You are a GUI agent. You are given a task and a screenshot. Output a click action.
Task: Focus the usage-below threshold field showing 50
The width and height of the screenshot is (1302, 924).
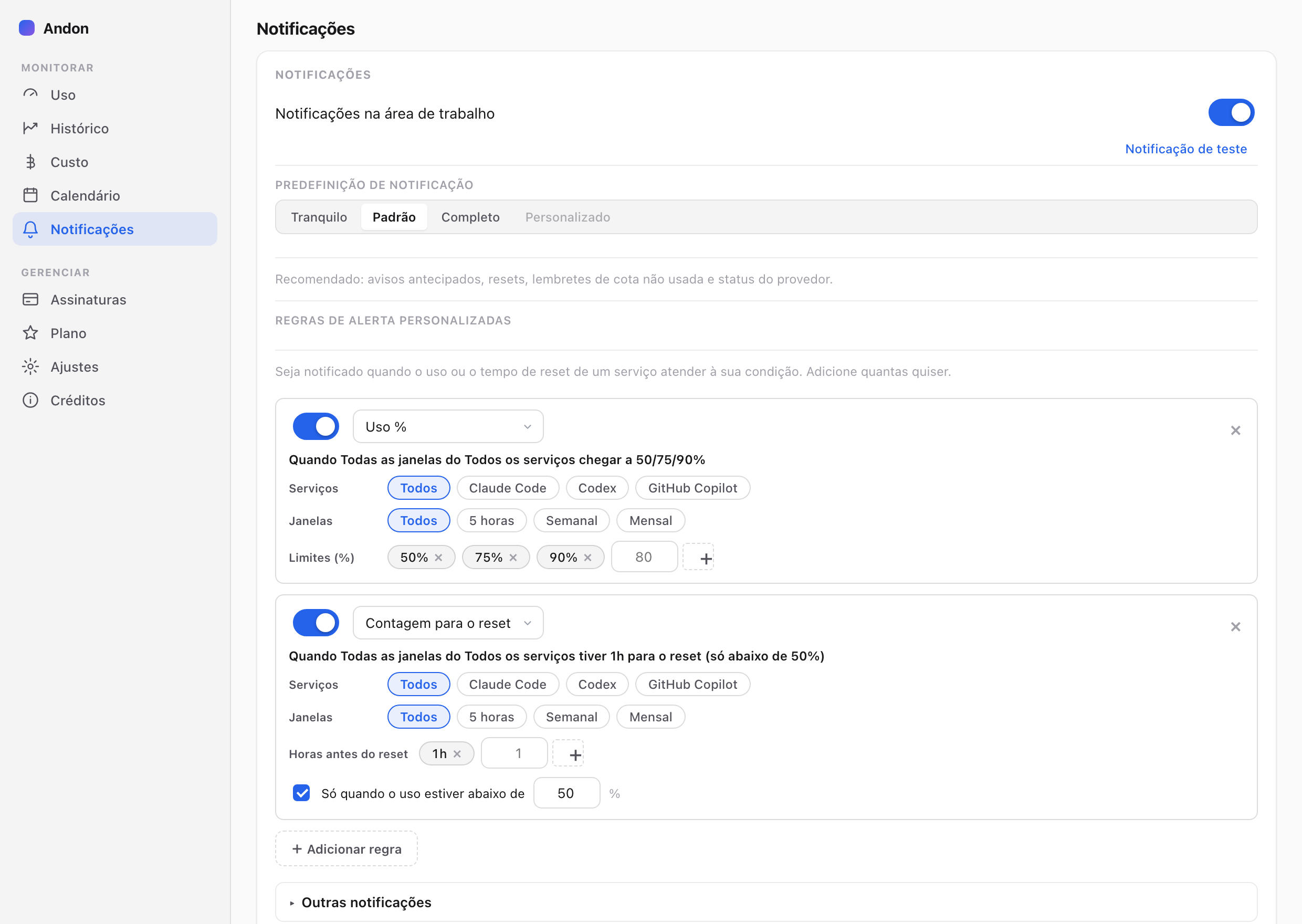pos(566,793)
